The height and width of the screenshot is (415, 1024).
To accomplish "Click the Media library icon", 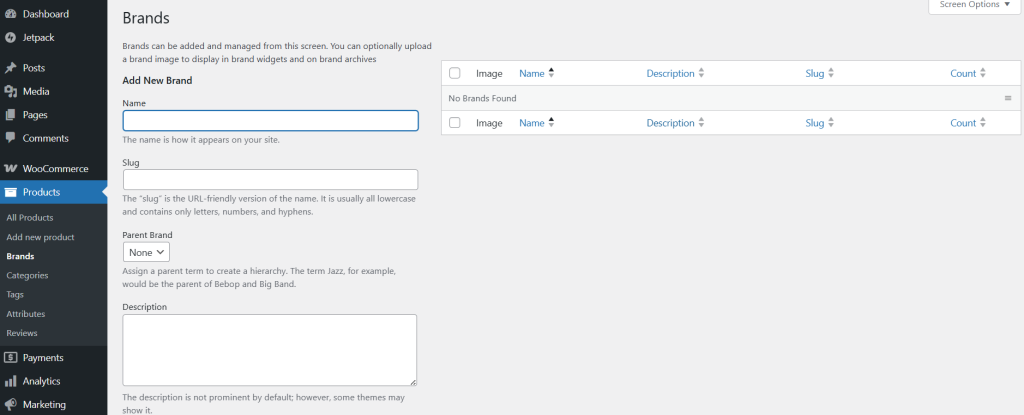I will pyautogui.click(x=10, y=91).
